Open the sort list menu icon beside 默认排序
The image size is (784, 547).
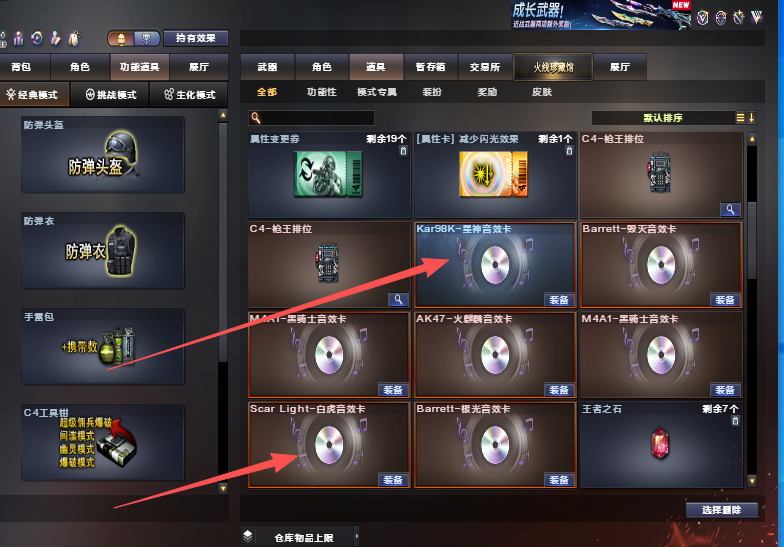click(740, 118)
